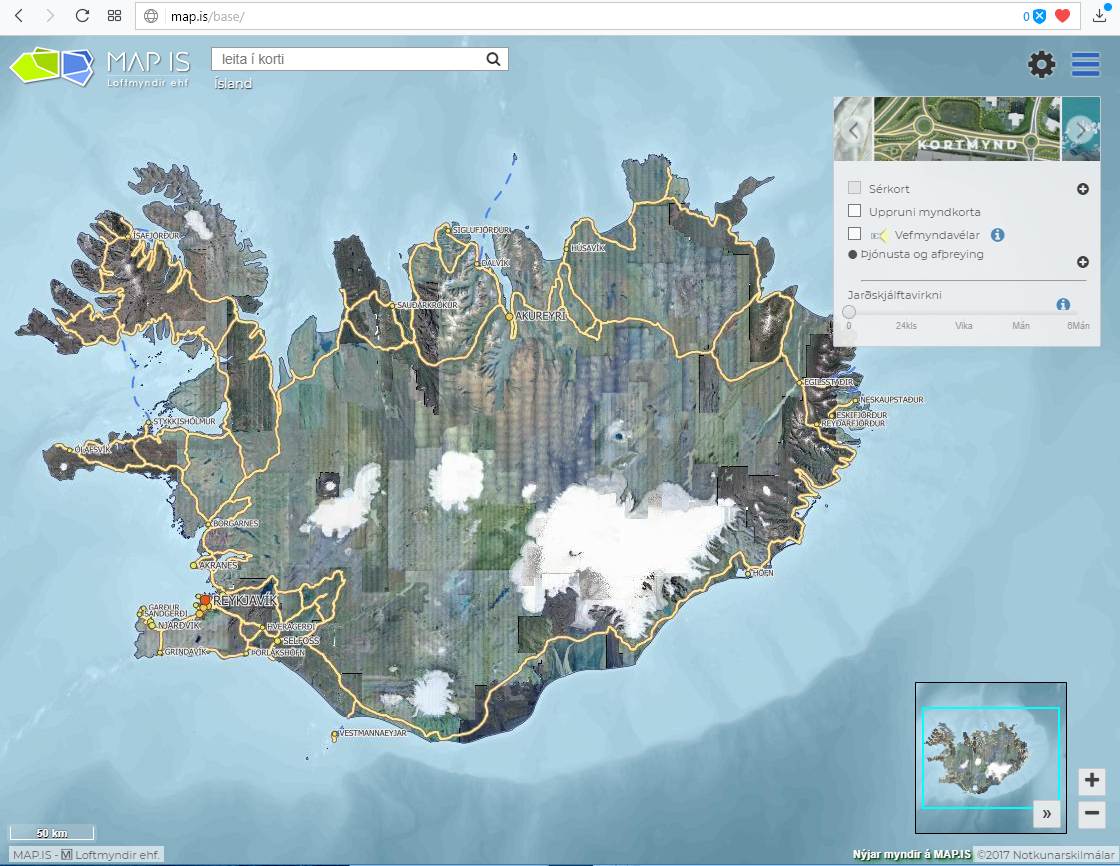Click the 'leita í korti' search field
Screen dimensions: 1120x866
pyautogui.click(x=346, y=59)
